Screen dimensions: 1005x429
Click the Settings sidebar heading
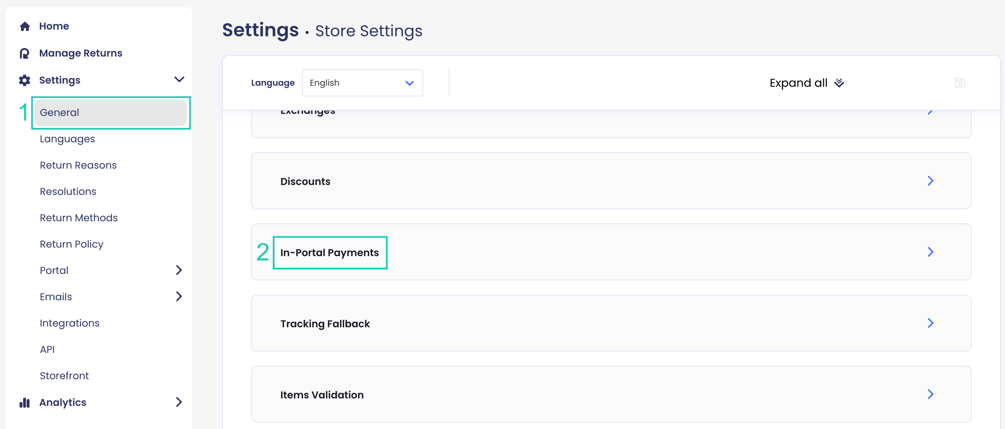pyautogui.click(x=60, y=80)
